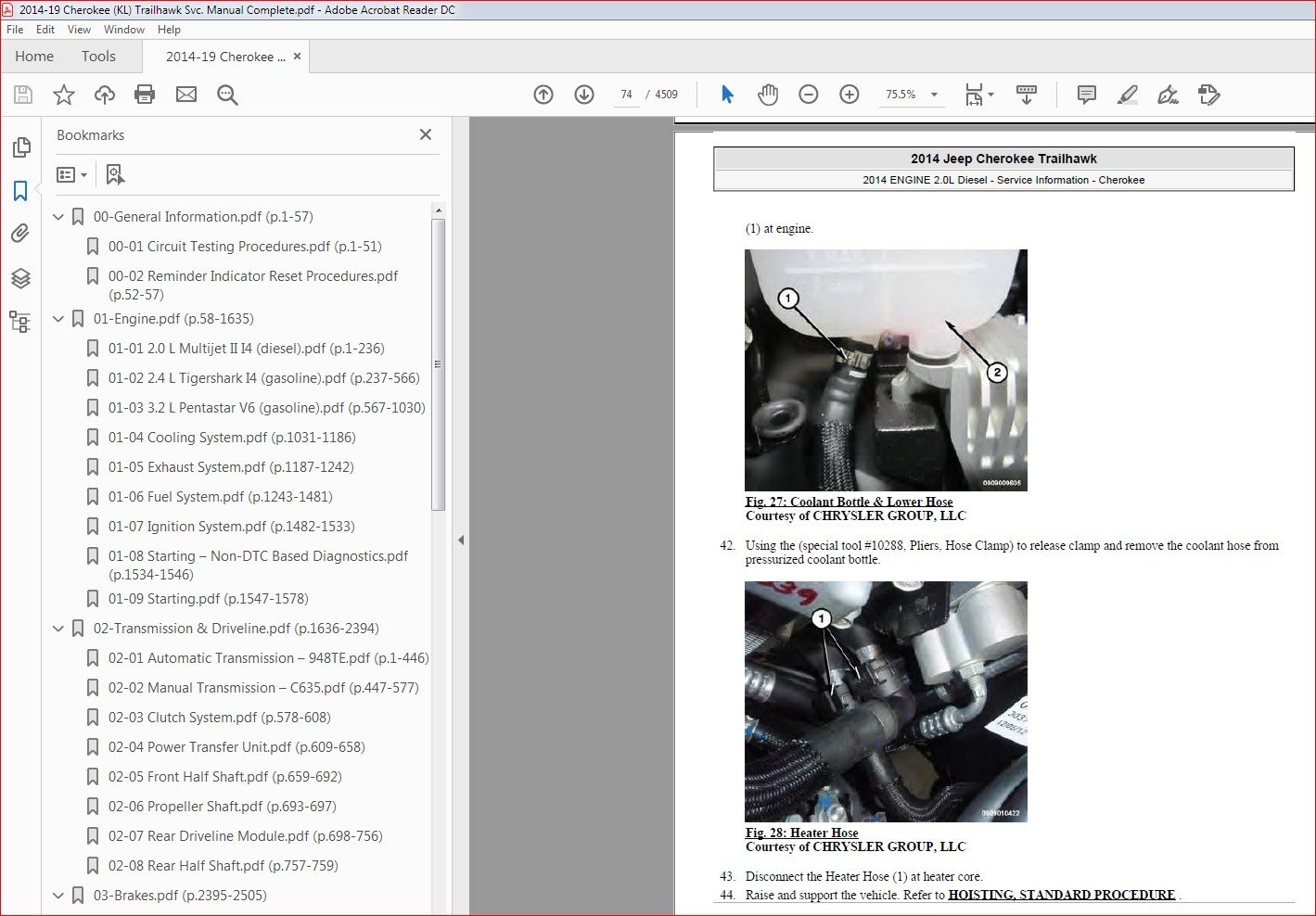The height and width of the screenshot is (916, 1316).
Task: Open 00-02 Reminder Indicator Reset Procedures bookmark
Action: click(x=253, y=286)
